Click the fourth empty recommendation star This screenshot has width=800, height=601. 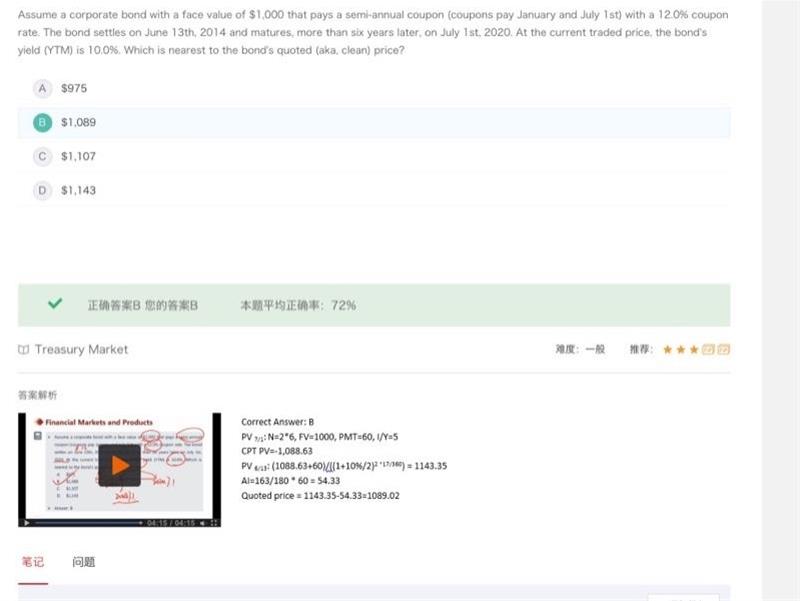pos(708,349)
